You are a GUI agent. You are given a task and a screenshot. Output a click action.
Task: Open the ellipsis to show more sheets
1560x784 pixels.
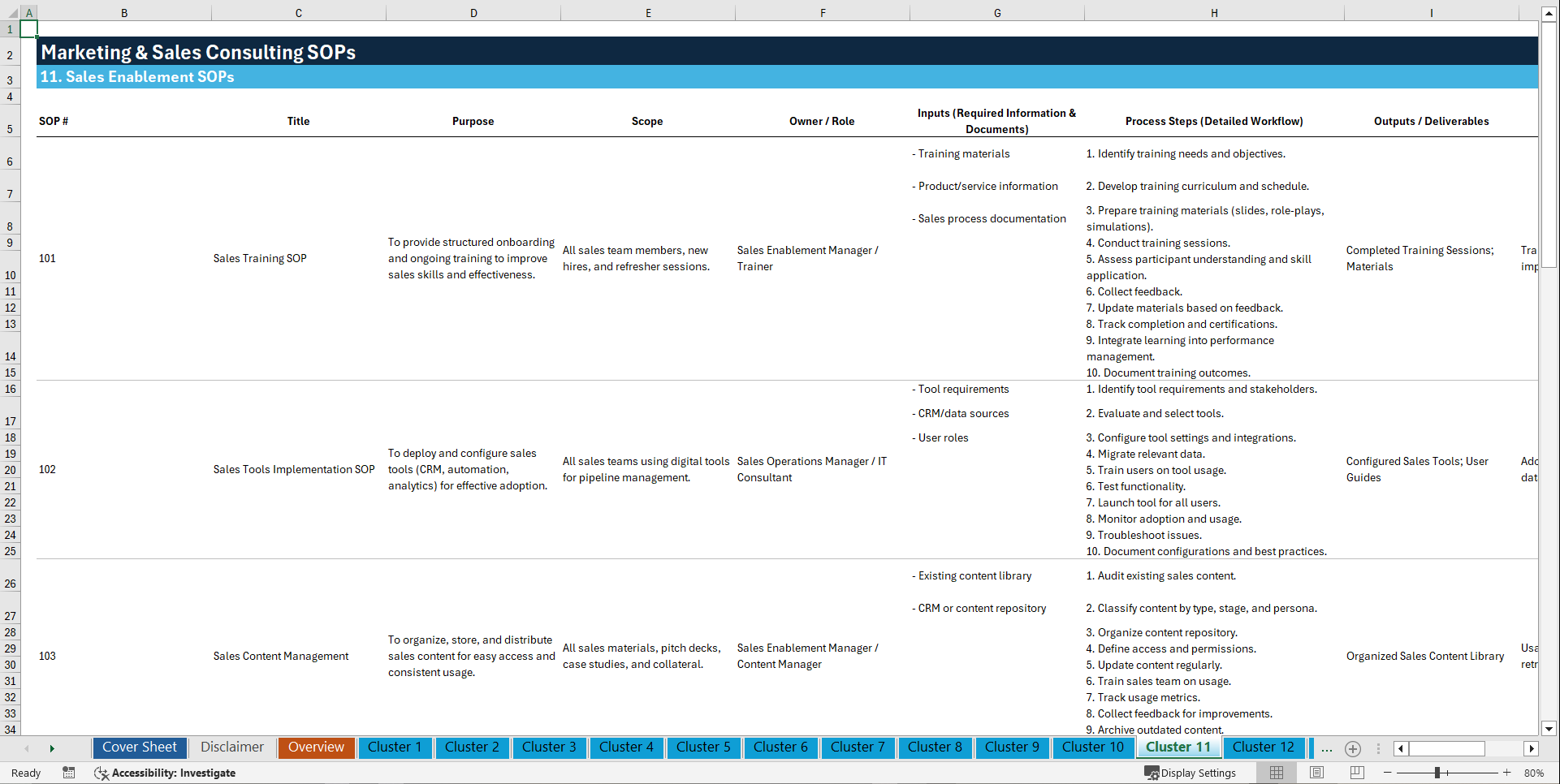(1327, 748)
